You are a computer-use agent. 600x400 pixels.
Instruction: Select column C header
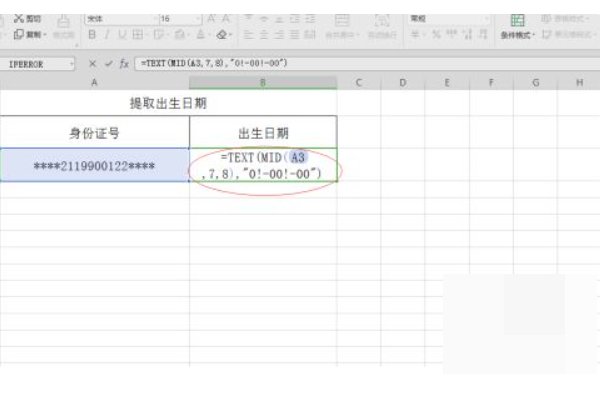pyautogui.click(x=359, y=82)
